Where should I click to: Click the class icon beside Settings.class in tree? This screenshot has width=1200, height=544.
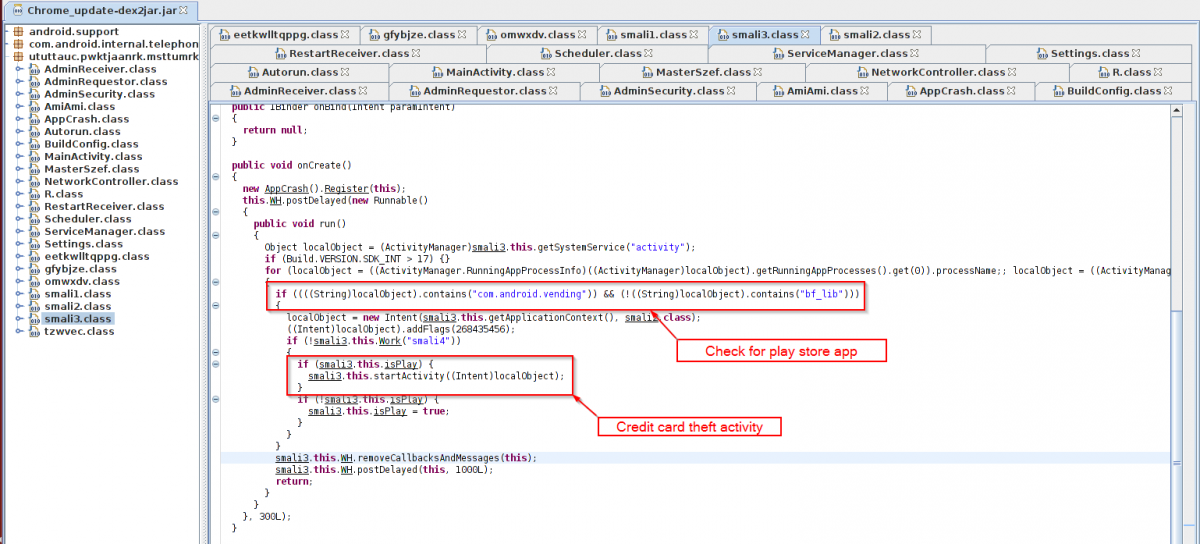tap(34, 244)
